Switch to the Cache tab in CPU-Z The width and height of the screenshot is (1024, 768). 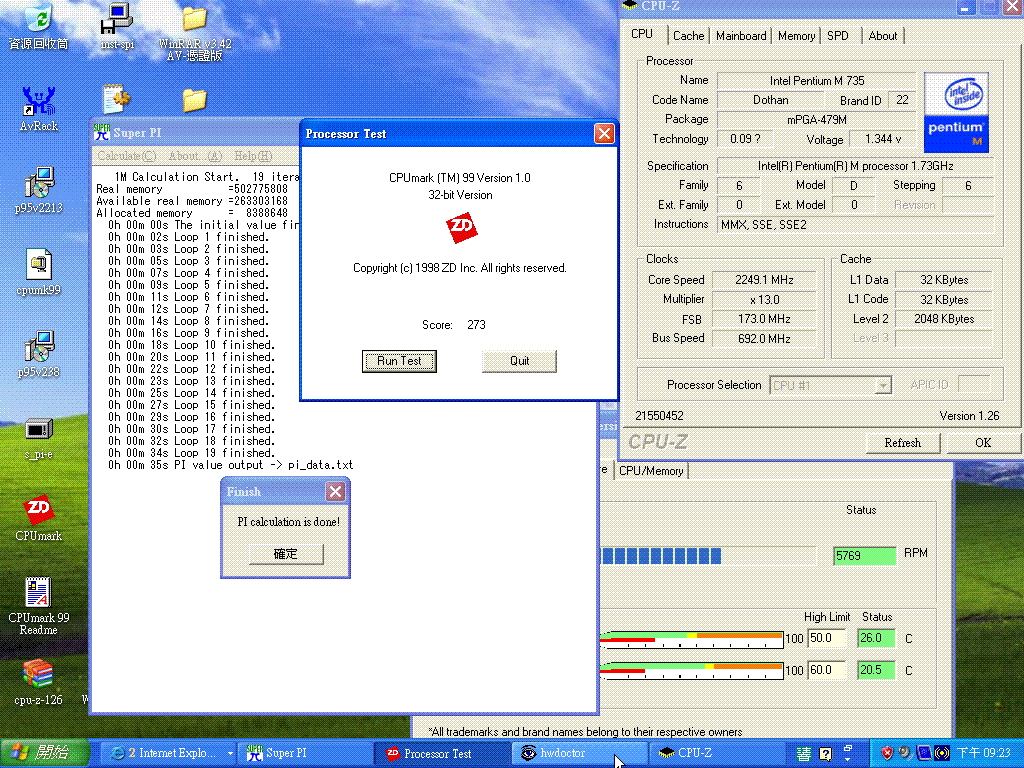[688, 36]
